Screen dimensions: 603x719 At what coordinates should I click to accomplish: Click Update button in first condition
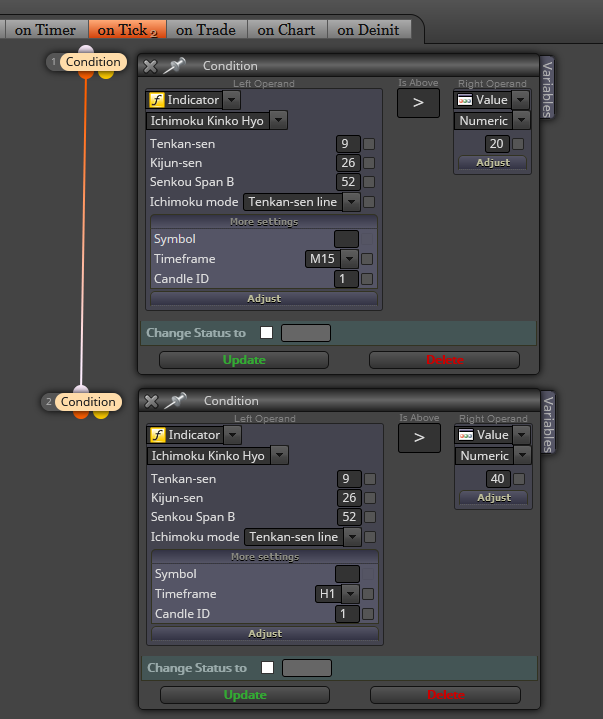tap(244, 360)
